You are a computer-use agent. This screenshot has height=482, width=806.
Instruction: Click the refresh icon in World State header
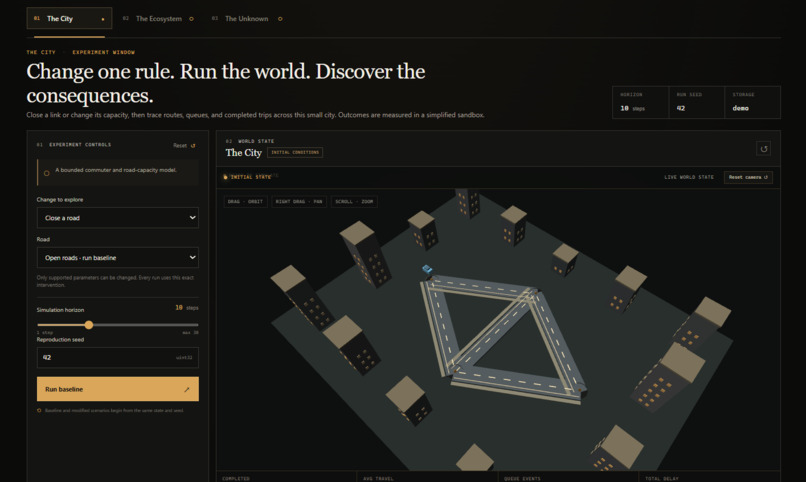point(763,149)
